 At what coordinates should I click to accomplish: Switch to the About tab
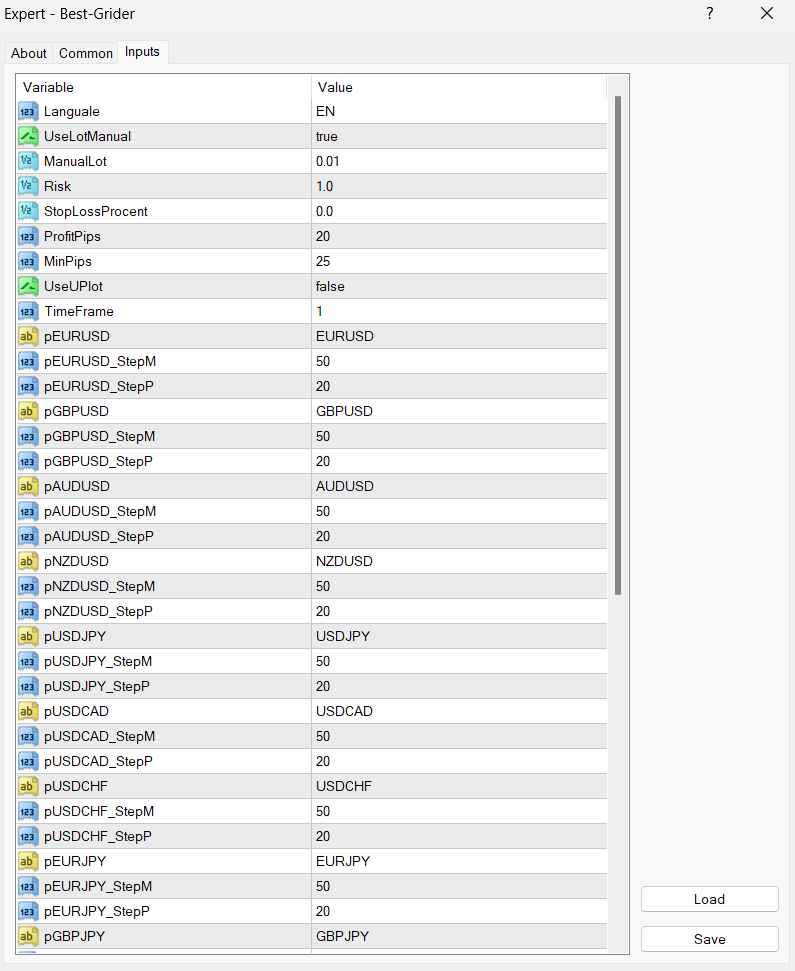pos(29,53)
